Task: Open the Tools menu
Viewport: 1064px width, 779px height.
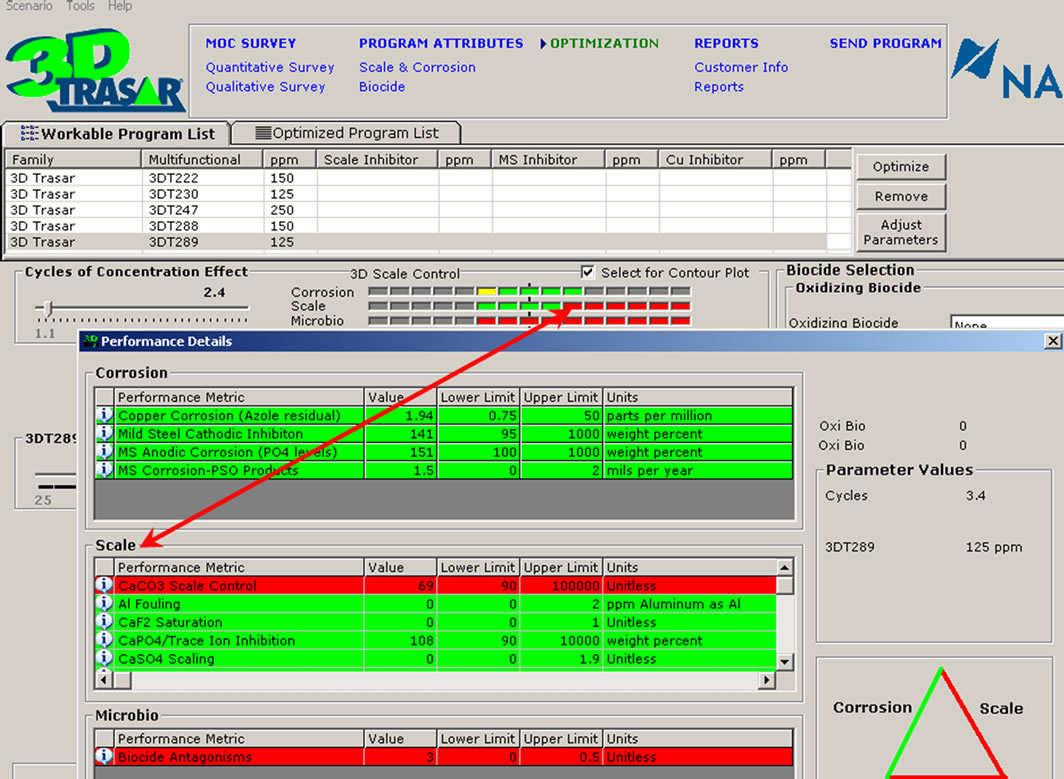Action: click(x=80, y=6)
